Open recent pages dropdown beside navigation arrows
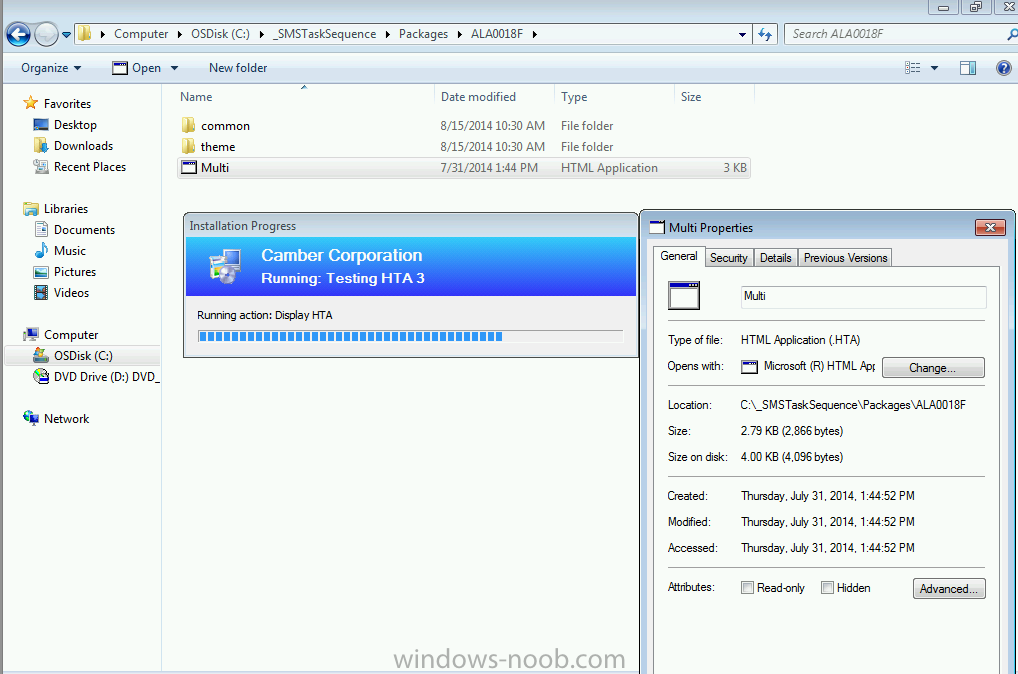Screen dimensions: 1018x674 pos(66,35)
